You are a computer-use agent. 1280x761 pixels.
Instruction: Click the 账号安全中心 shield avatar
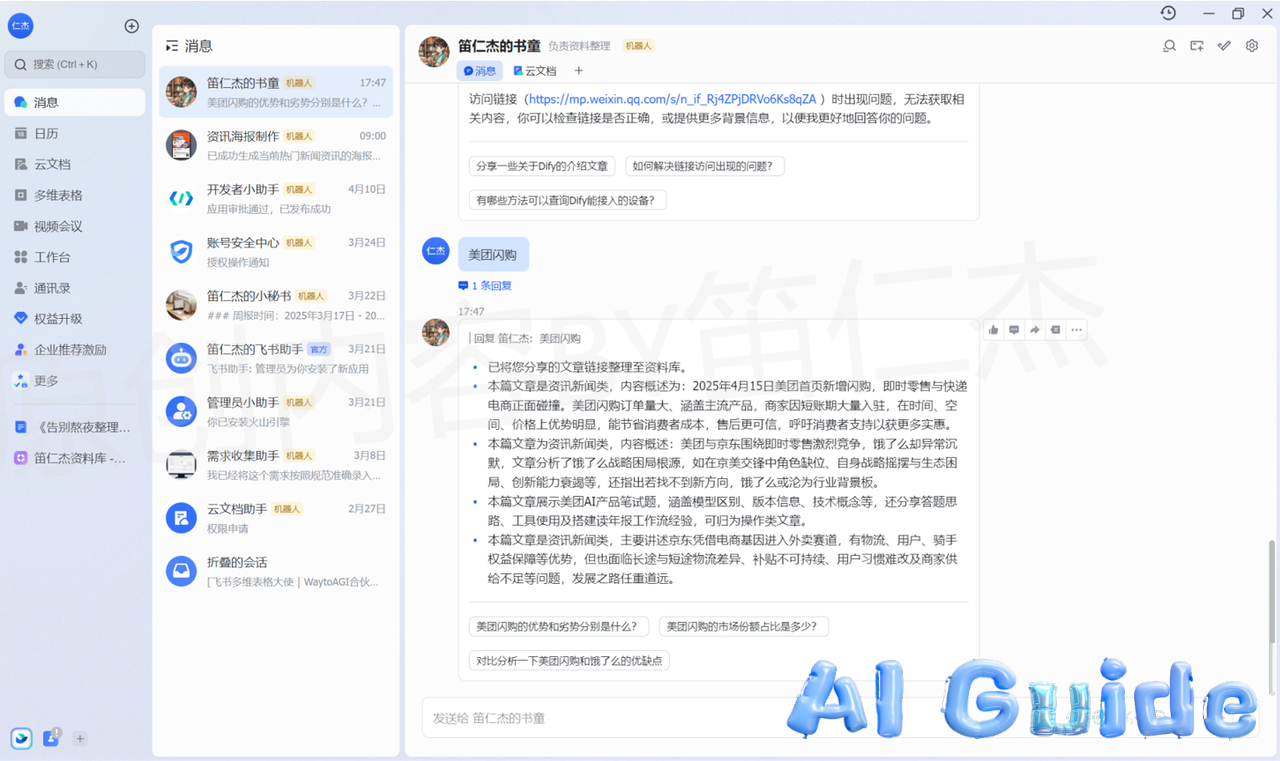(x=181, y=251)
